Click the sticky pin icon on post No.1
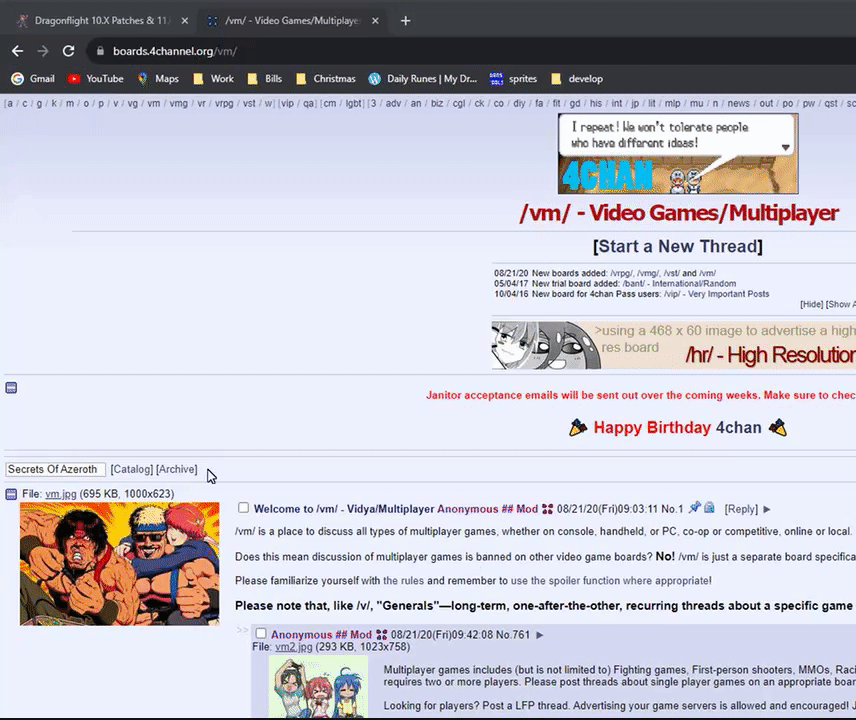Screen dimensions: 856x720 pos(694,508)
